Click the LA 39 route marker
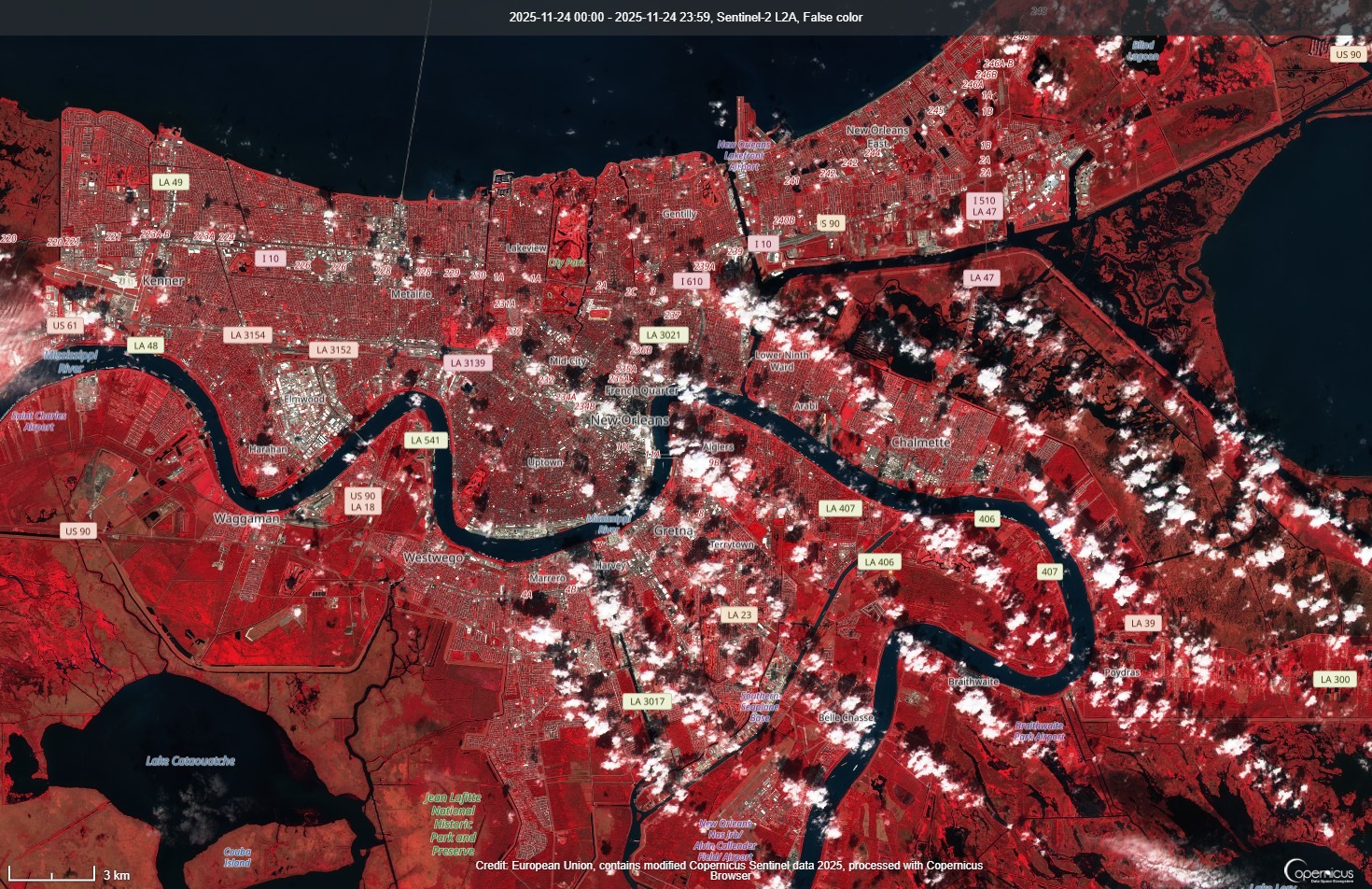1372x889 pixels. coord(1142,623)
